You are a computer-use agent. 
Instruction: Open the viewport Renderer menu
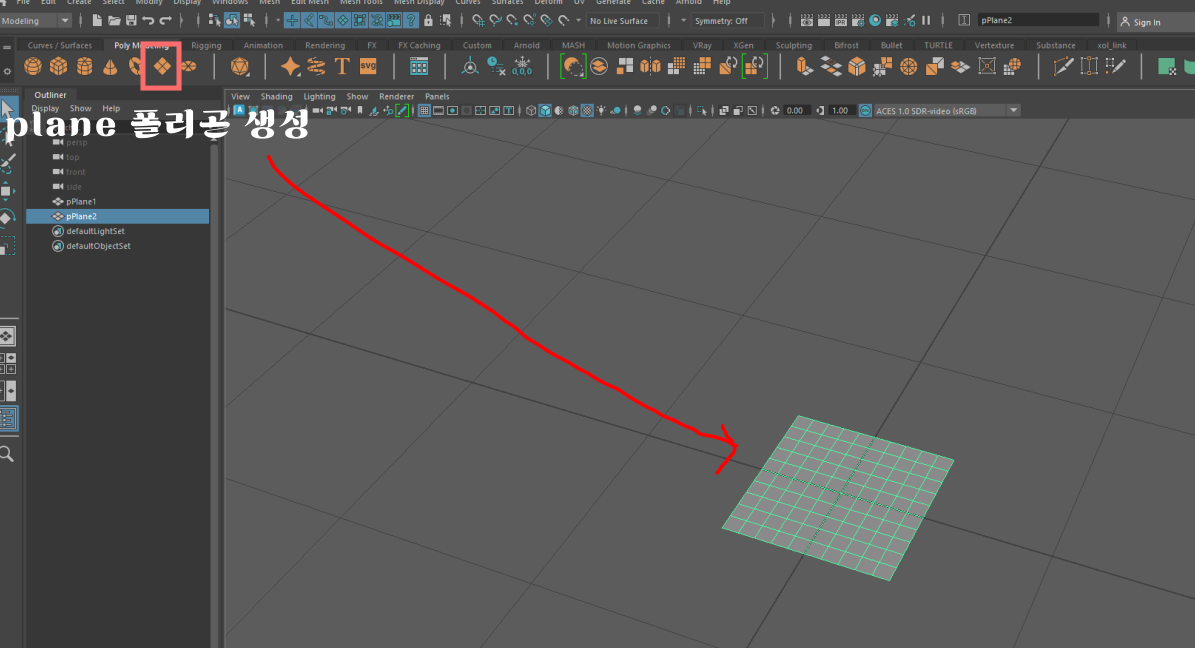[x=396, y=97]
